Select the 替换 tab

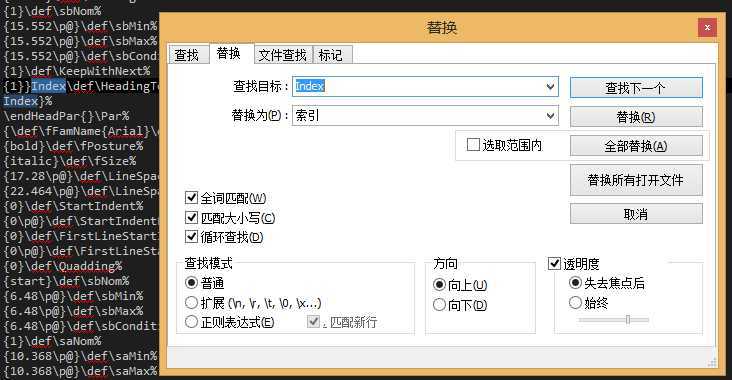pyautogui.click(x=229, y=54)
